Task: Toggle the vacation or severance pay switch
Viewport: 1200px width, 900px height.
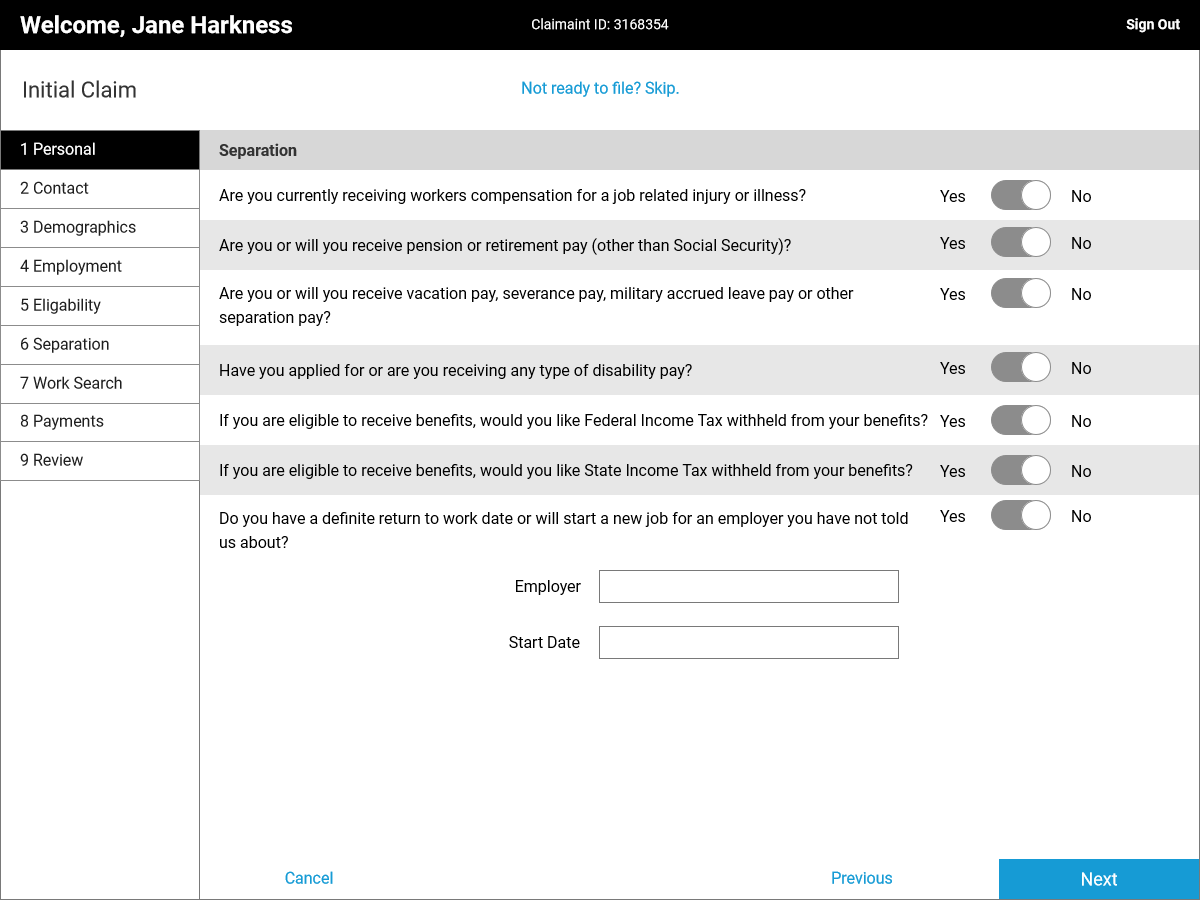Action: tap(1020, 293)
